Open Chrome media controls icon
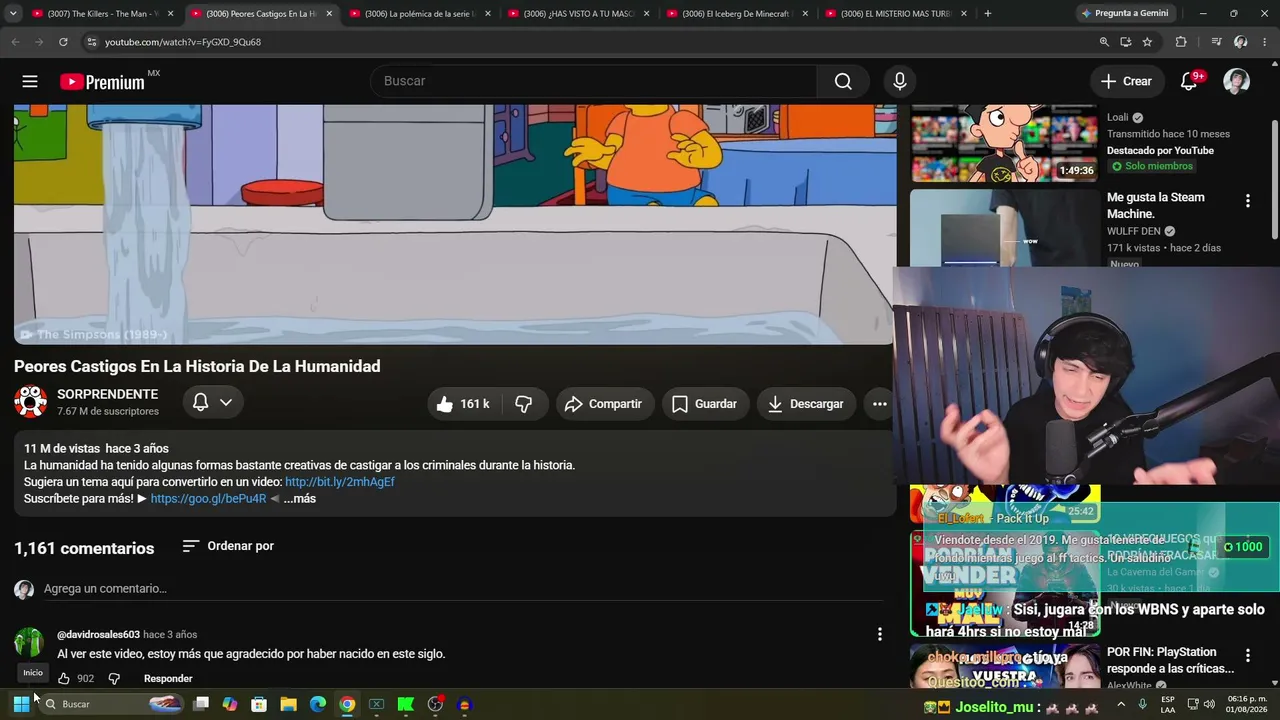1280x720 pixels. pos(1216,42)
